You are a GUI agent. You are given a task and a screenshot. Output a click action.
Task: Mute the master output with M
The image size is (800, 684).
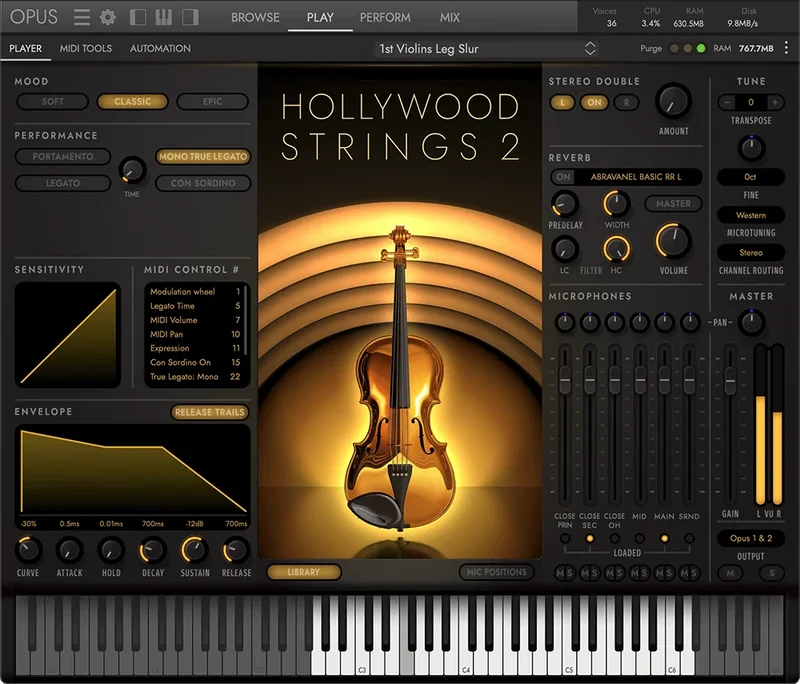coord(730,573)
